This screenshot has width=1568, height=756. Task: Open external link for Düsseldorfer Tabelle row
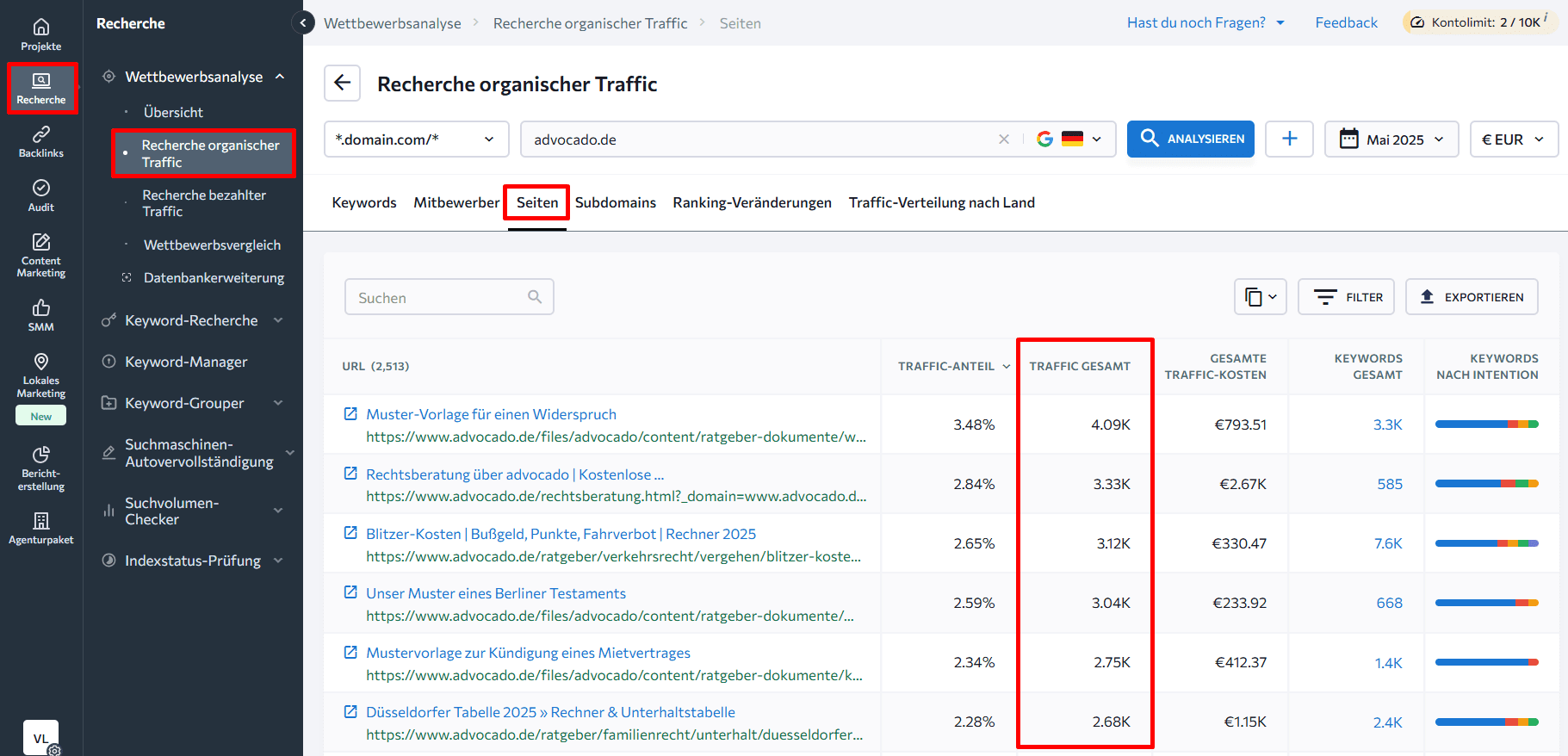[x=350, y=711]
